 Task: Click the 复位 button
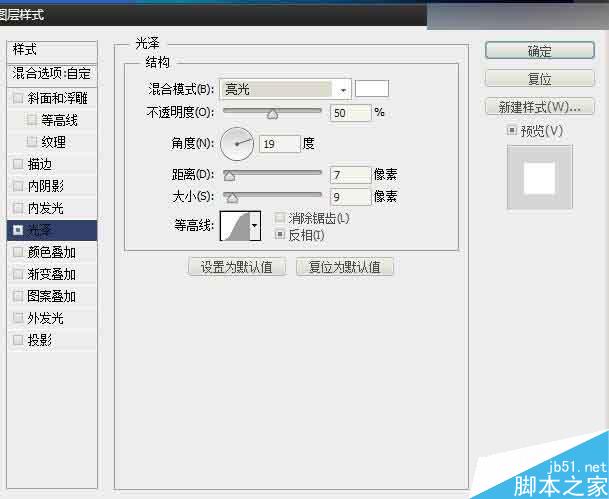(x=540, y=79)
